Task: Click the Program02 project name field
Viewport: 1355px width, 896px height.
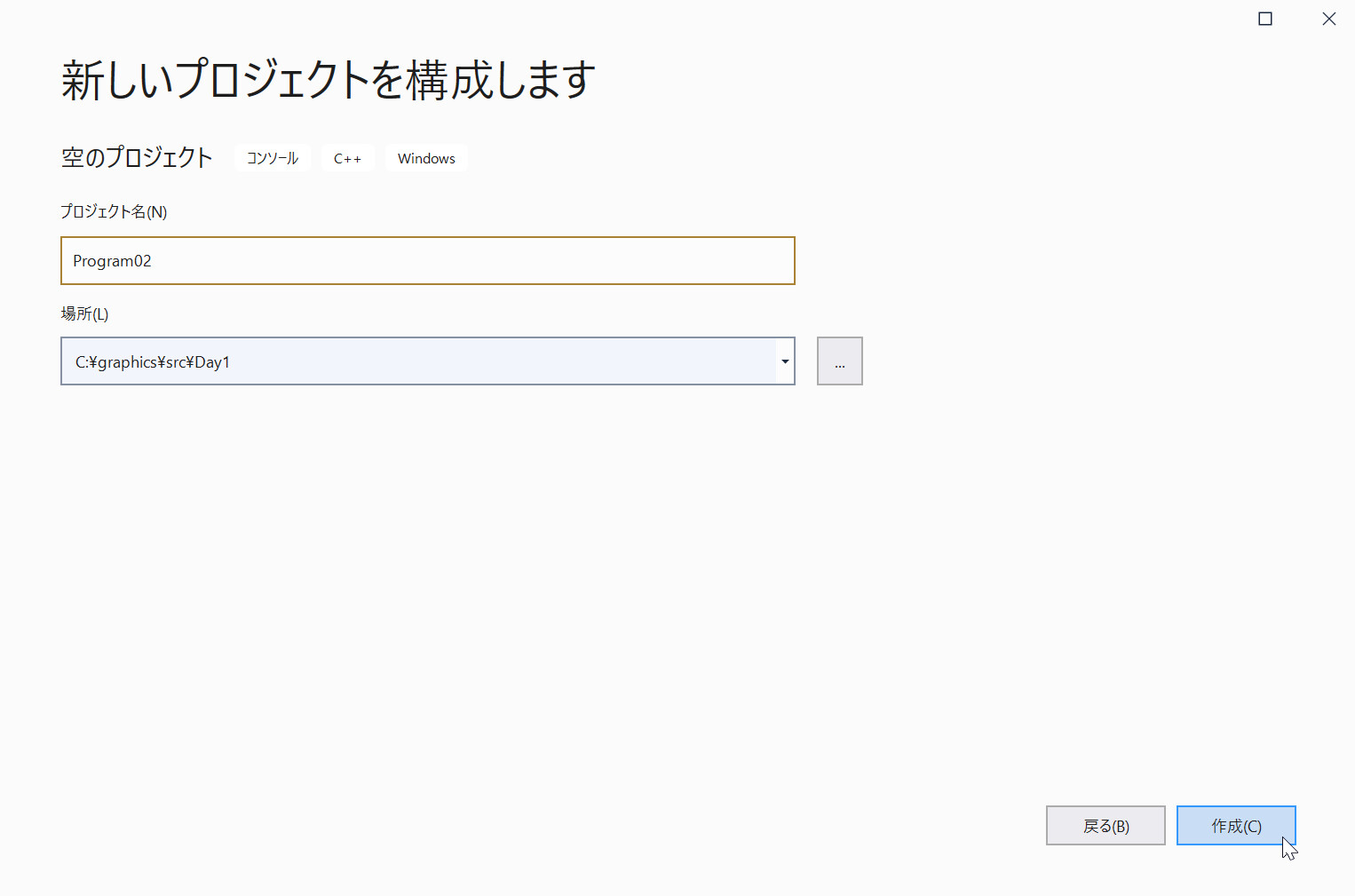Action: pyautogui.click(x=426, y=260)
